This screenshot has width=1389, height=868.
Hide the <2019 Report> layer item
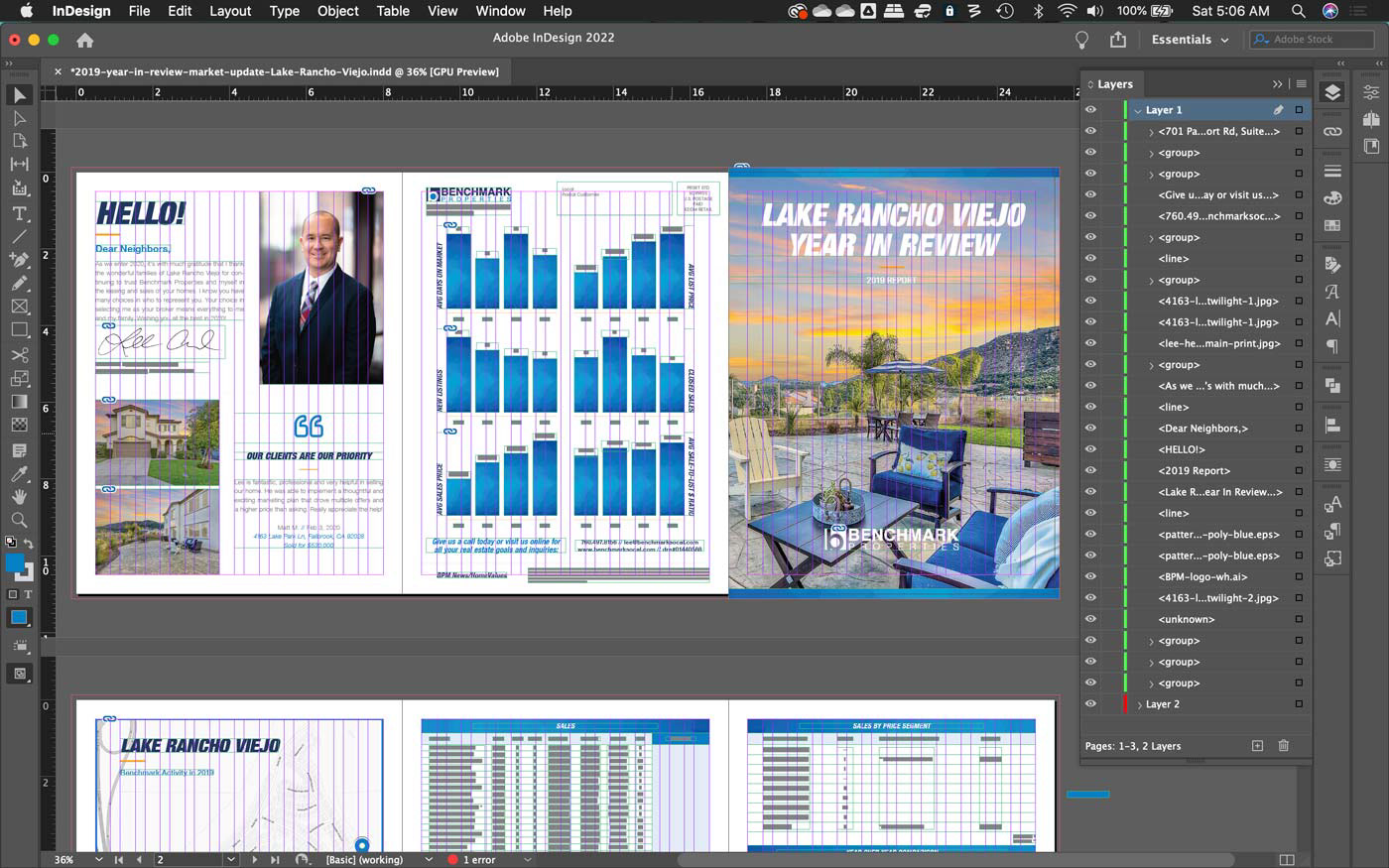pos(1090,471)
